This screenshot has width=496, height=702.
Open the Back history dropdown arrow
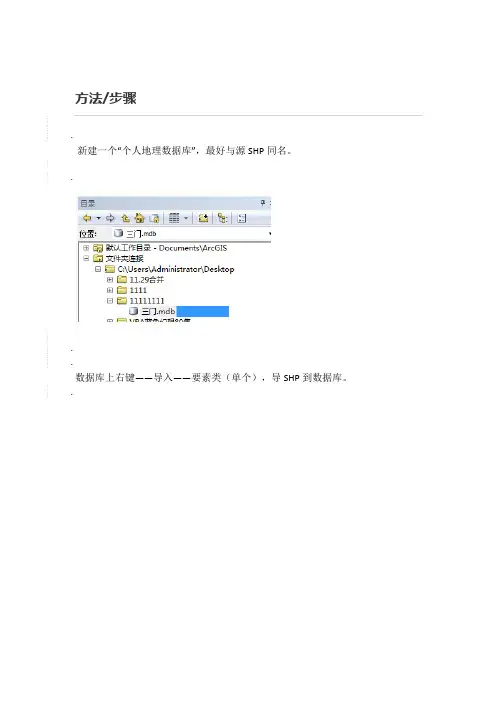pos(98,218)
